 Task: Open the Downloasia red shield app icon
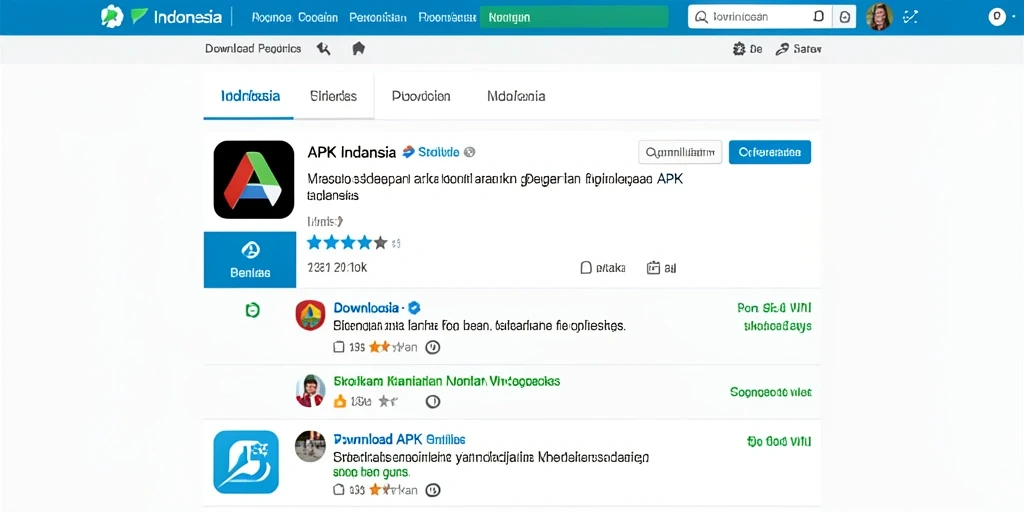[x=310, y=315]
